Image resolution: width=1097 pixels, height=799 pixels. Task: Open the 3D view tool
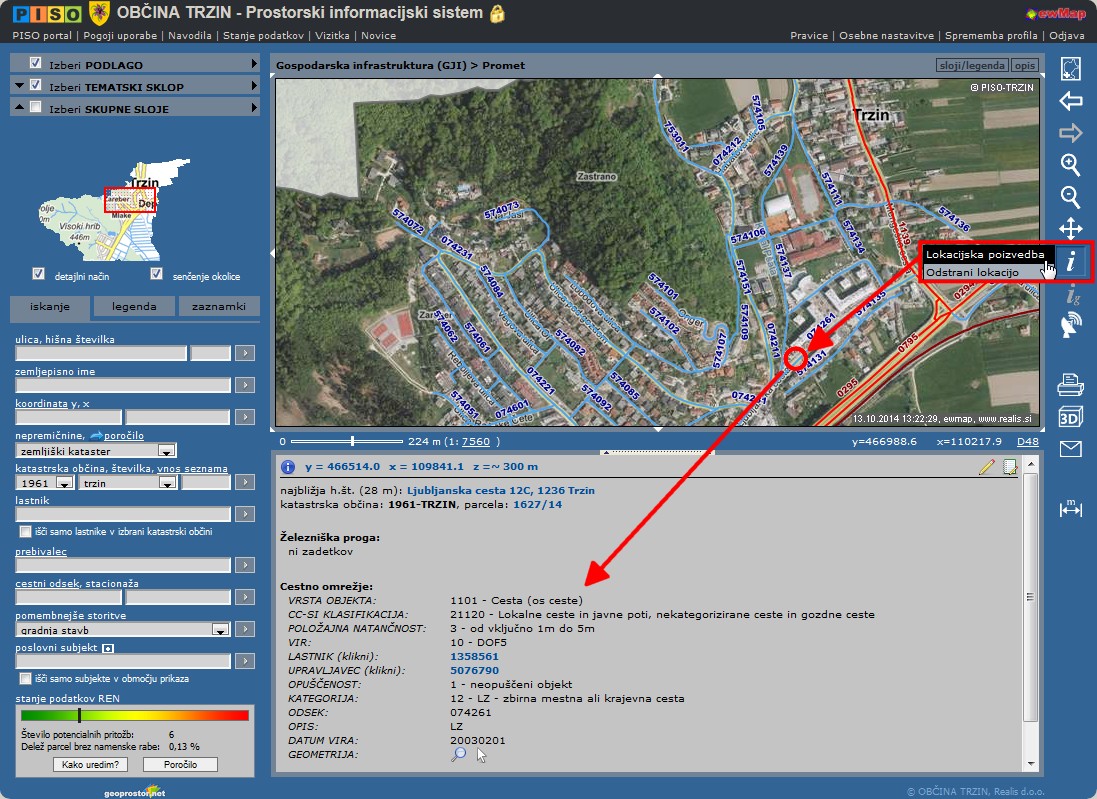click(x=1070, y=416)
